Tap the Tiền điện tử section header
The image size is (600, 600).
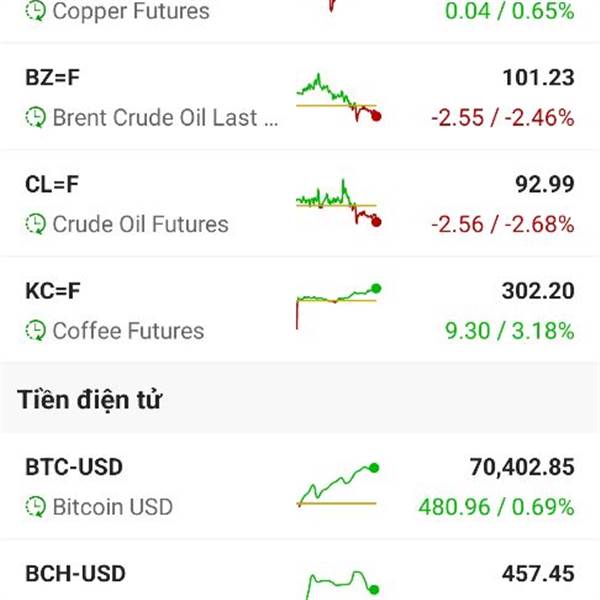[90, 401]
